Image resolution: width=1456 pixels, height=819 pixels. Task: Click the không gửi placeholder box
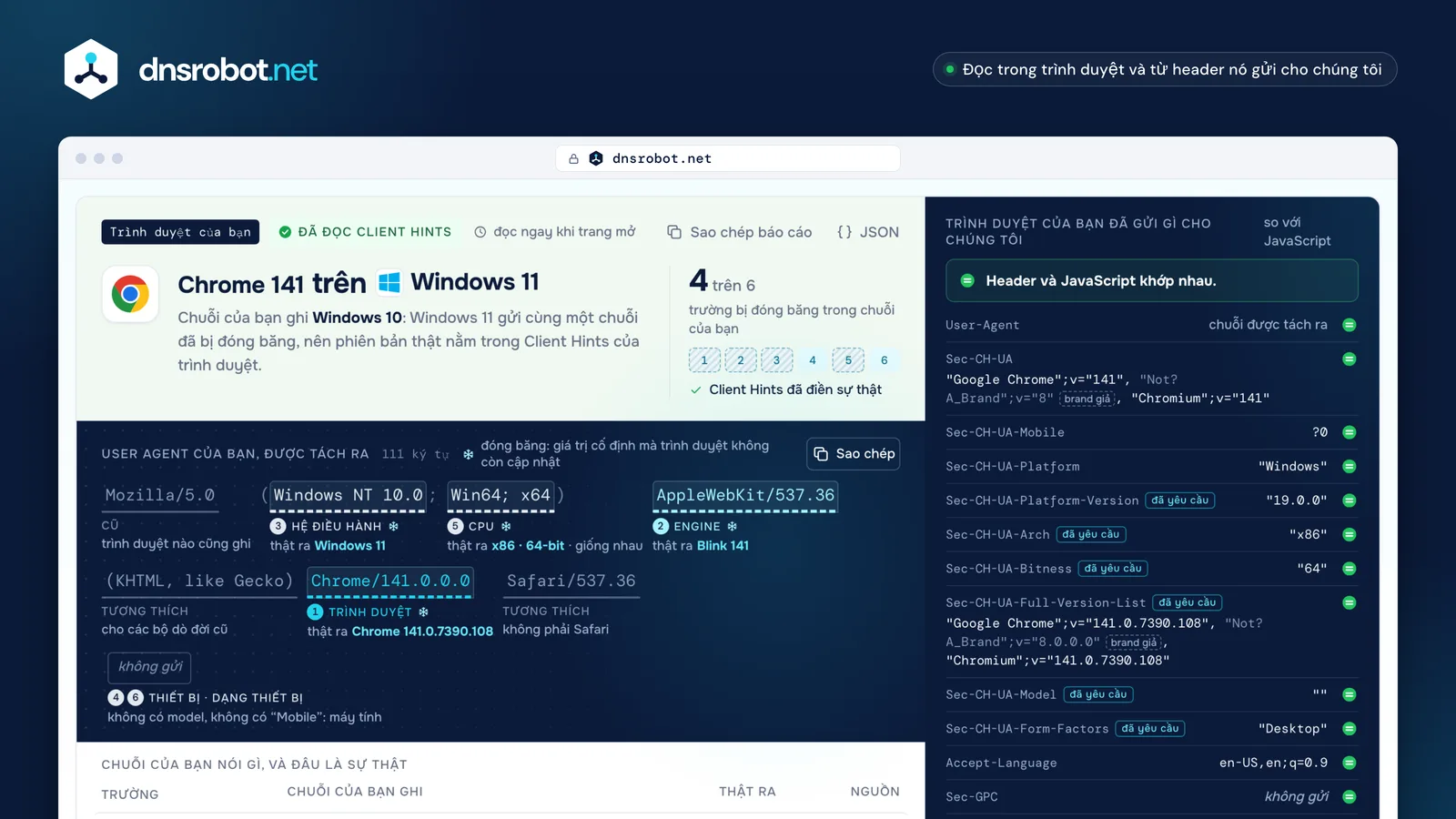tap(149, 667)
